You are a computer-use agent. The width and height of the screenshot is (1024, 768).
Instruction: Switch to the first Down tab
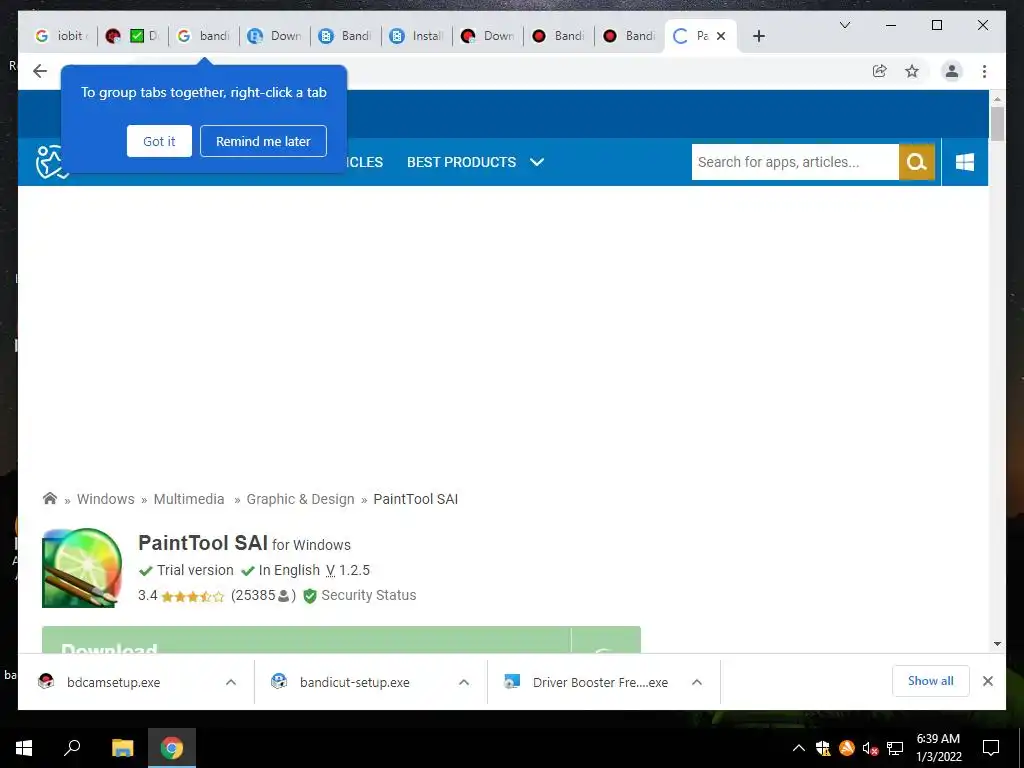click(275, 36)
